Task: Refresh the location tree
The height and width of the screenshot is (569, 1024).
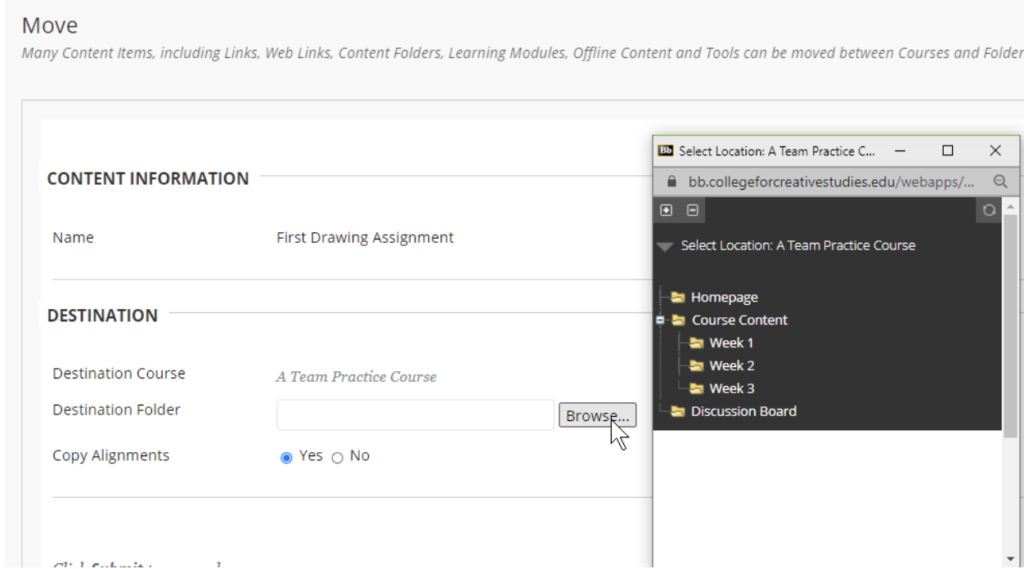Action: coord(989,210)
